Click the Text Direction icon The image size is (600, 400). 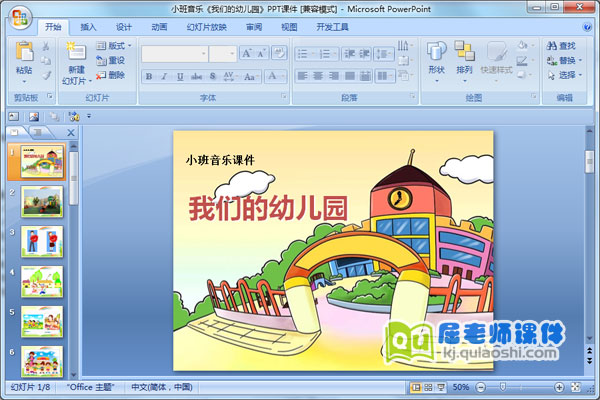[x=405, y=46]
